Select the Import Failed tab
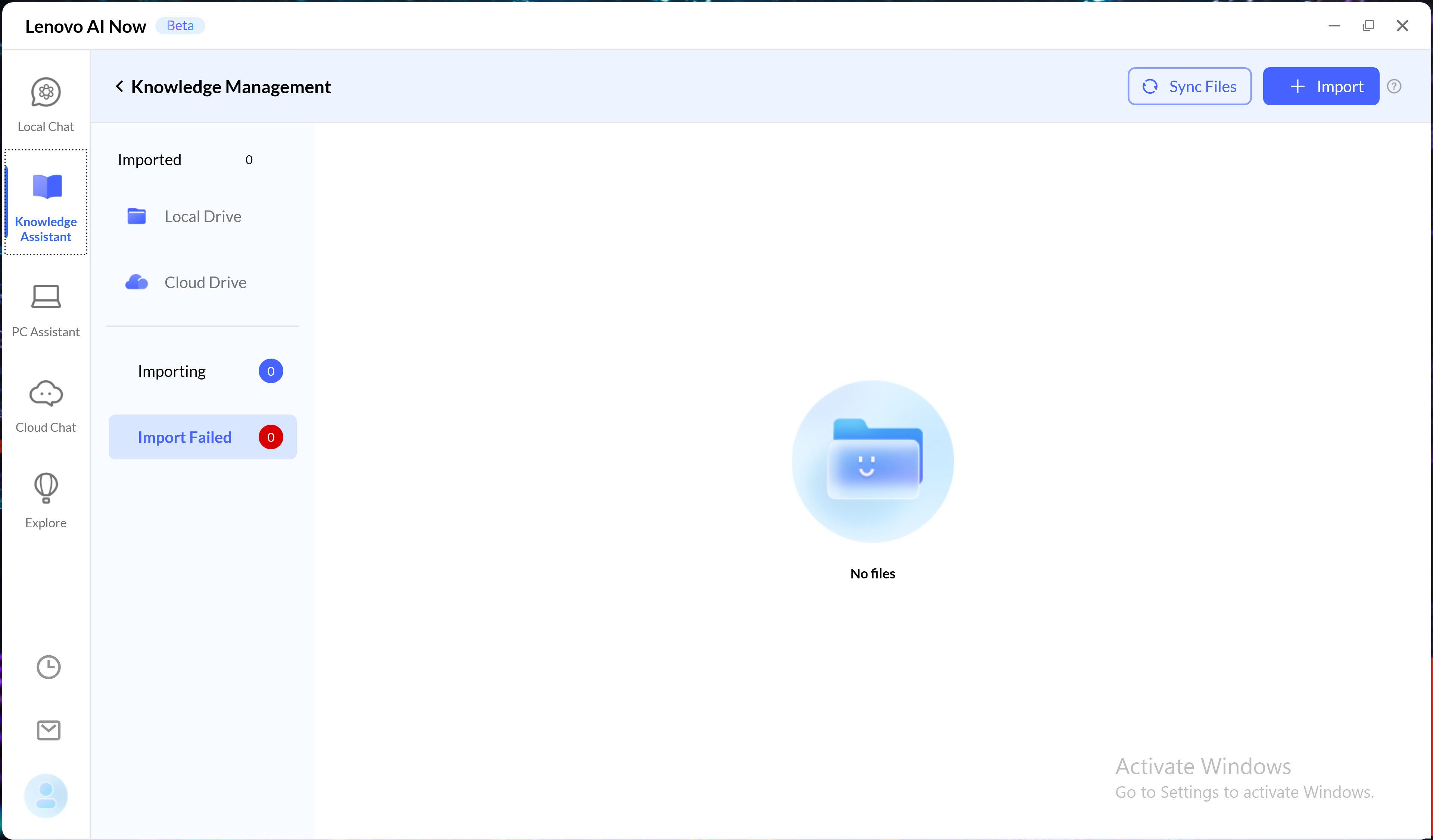 185,437
